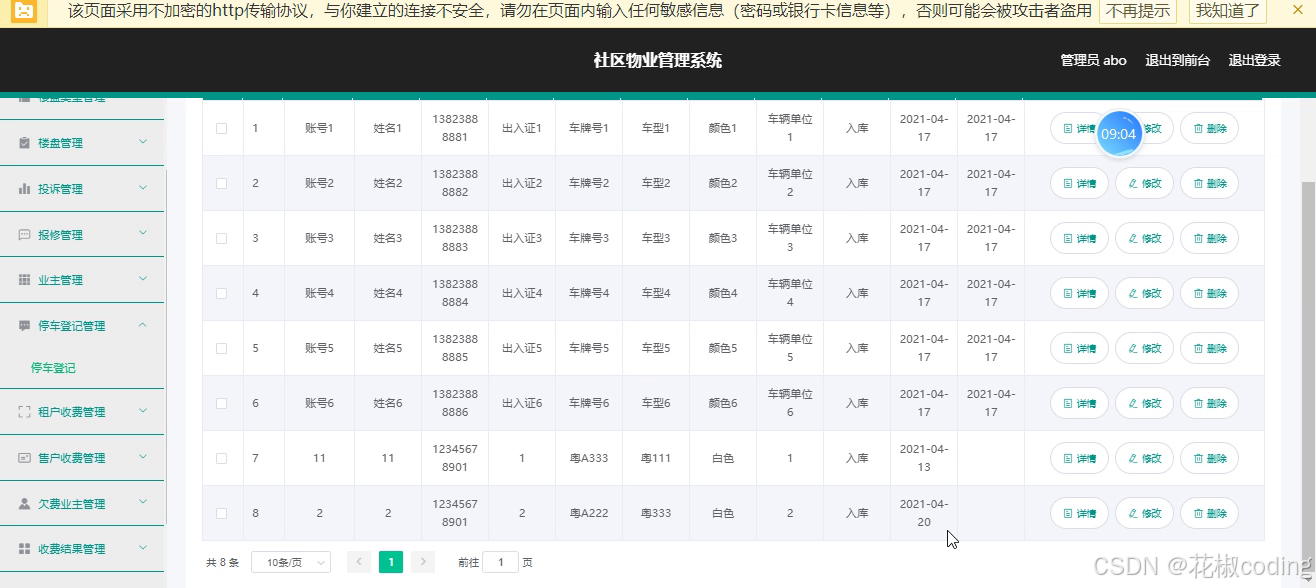Image resolution: width=1316 pixels, height=588 pixels.
Task: Go to previous page arrow in pagination
Action: (x=359, y=562)
